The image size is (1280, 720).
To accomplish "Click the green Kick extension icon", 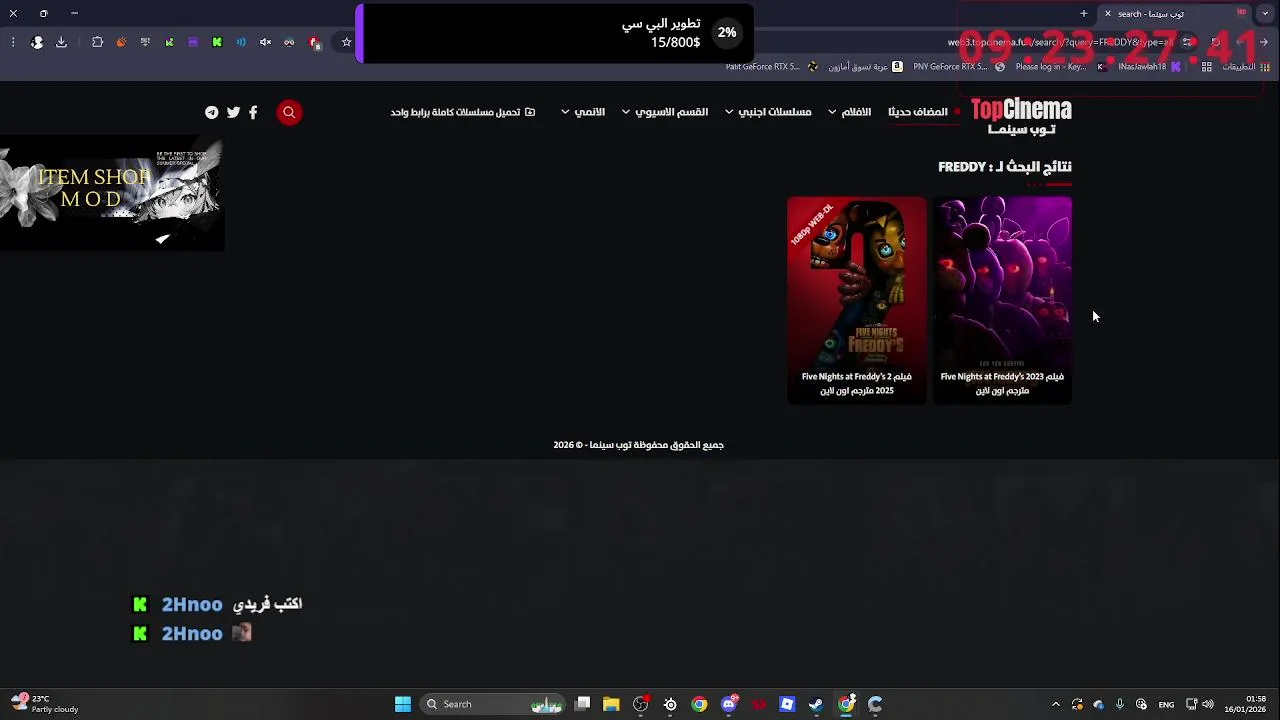I will pos(217,42).
